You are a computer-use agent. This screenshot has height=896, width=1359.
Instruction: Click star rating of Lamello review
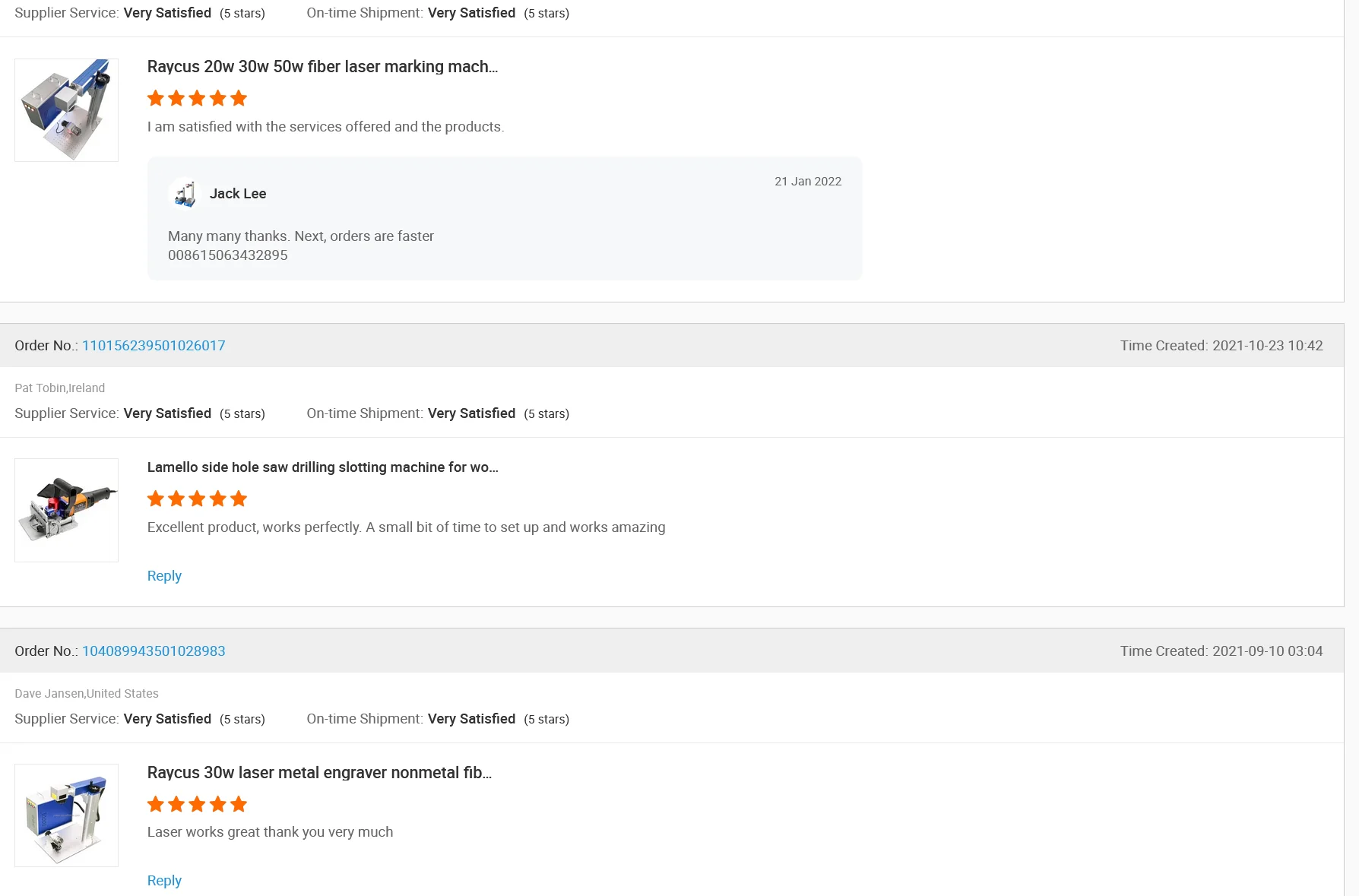pyautogui.click(x=197, y=499)
